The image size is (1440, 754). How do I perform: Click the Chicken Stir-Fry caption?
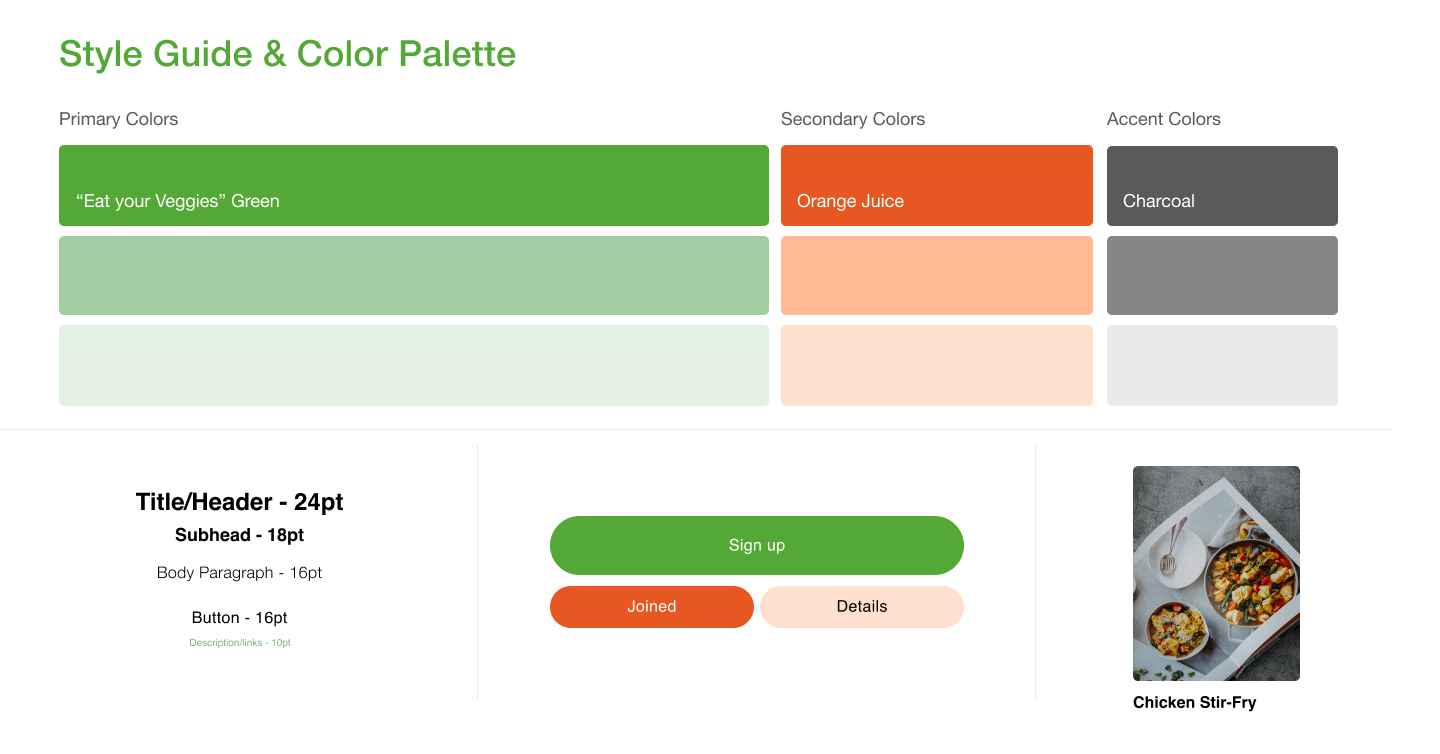(x=1194, y=703)
